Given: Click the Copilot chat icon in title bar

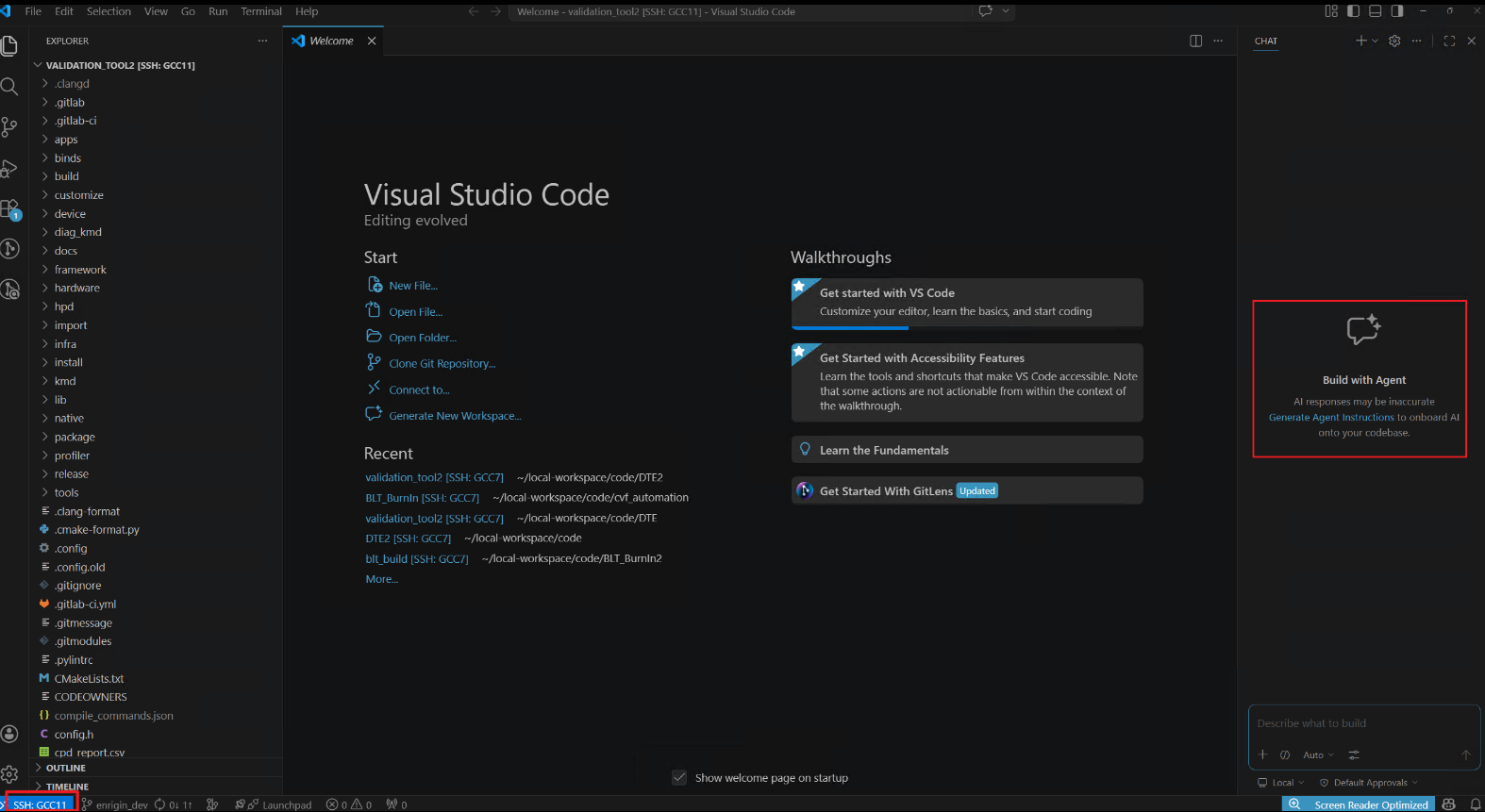Looking at the screenshot, I should pyautogui.click(x=986, y=11).
